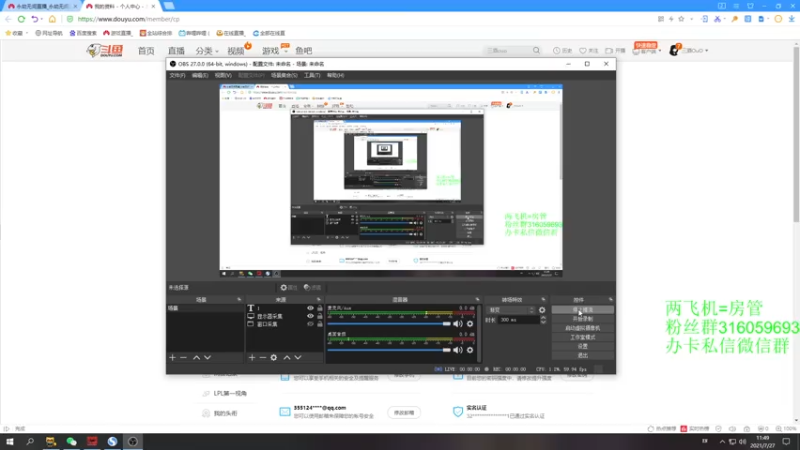This screenshot has width=800, height=450.
Task: Open source properties gear in sources toolbar
Action: tap(274, 358)
